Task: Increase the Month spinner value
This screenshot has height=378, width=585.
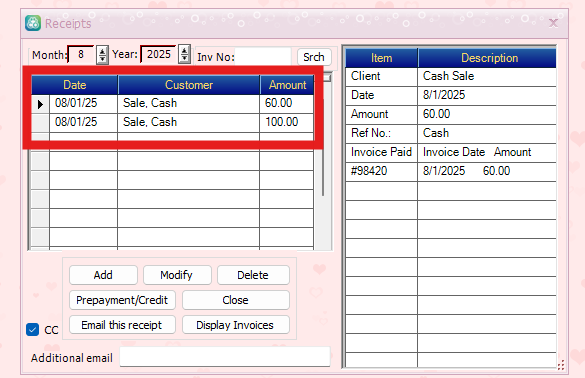Action: [102, 51]
